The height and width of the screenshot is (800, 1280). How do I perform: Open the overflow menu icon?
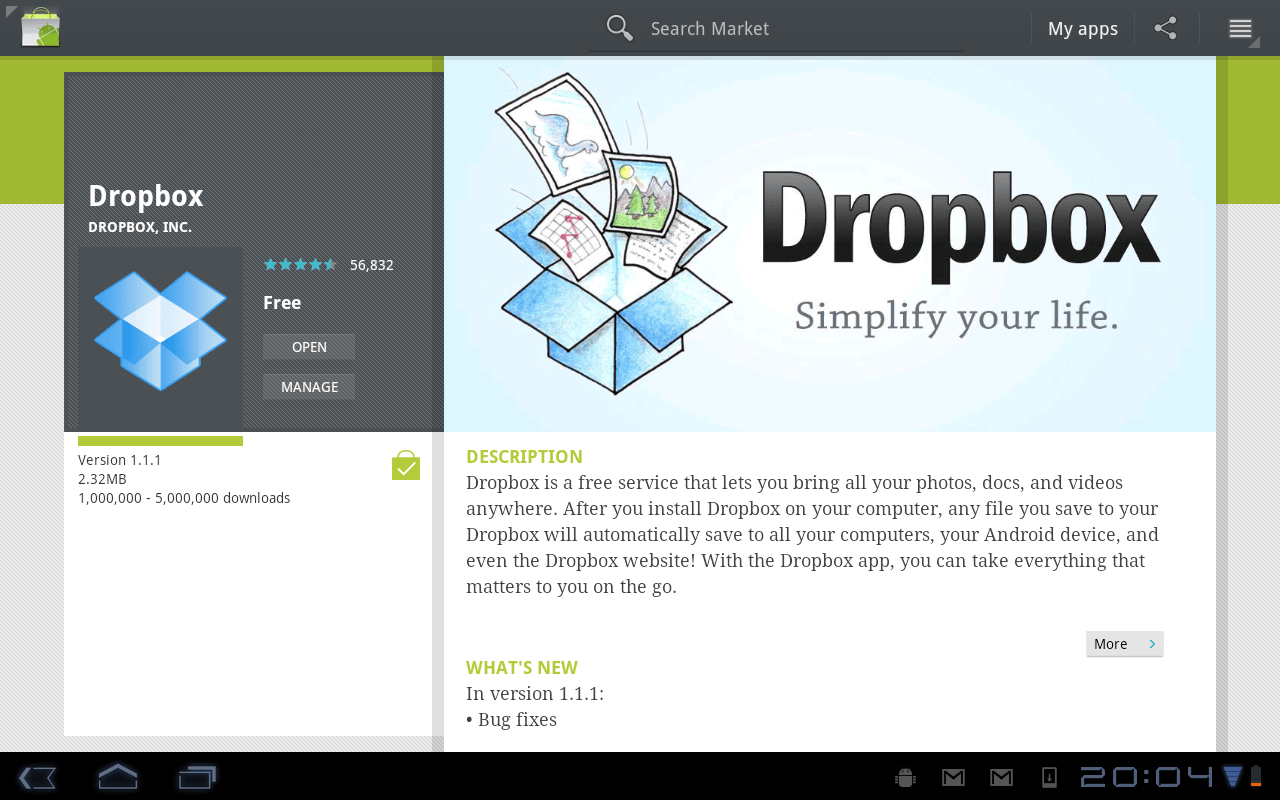1240,29
